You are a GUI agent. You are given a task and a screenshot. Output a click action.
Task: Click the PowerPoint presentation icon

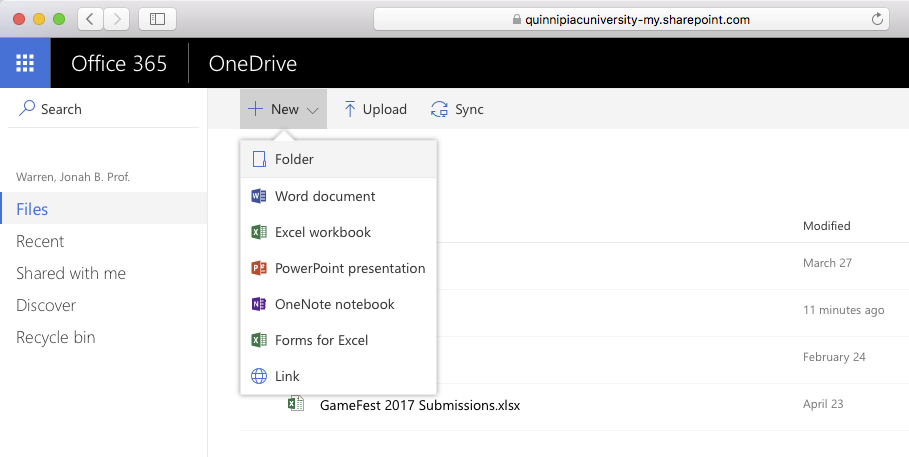[x=259, y=268]
